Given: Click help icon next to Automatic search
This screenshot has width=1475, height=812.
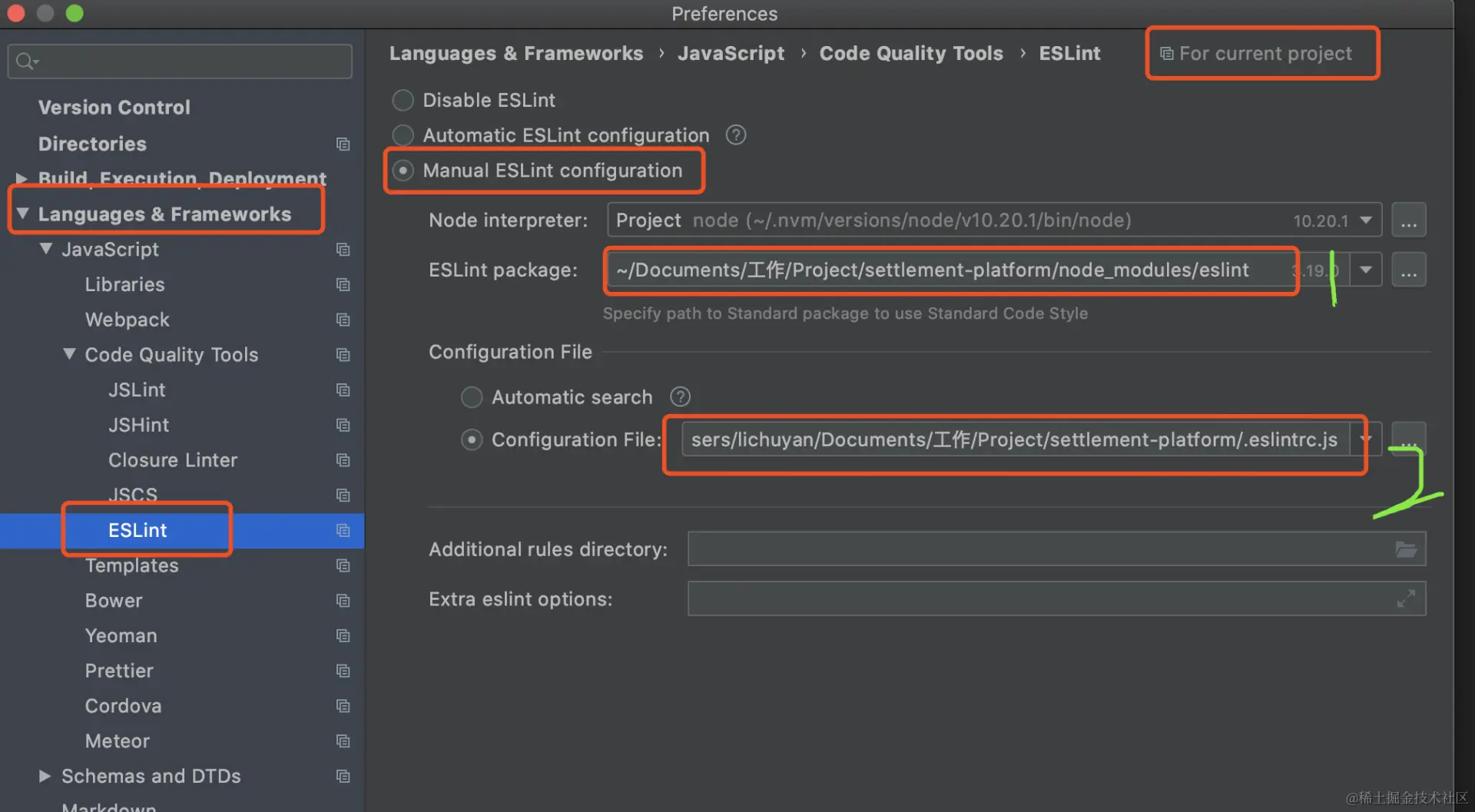Looking at the screenshot, I should point(680,397).
